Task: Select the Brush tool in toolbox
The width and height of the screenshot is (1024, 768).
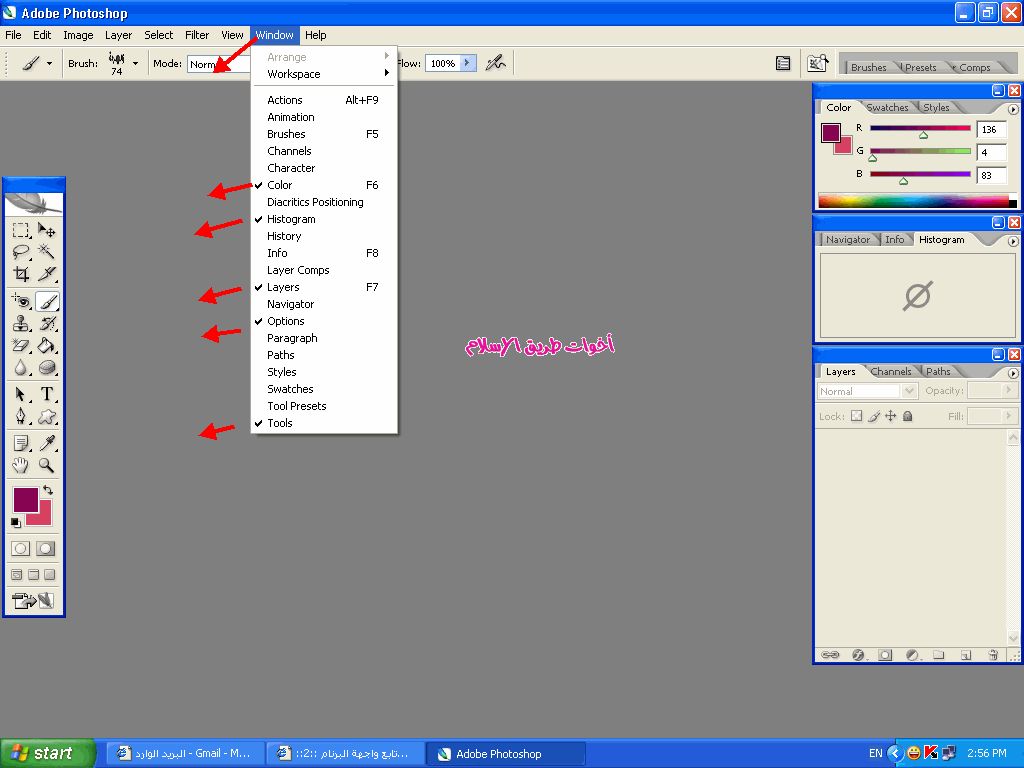Action: (47, 301)
